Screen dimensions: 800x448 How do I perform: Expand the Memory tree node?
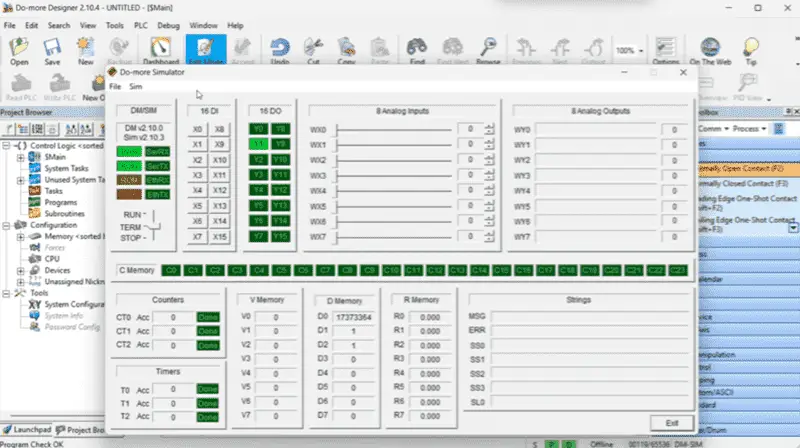pos(21,236)
